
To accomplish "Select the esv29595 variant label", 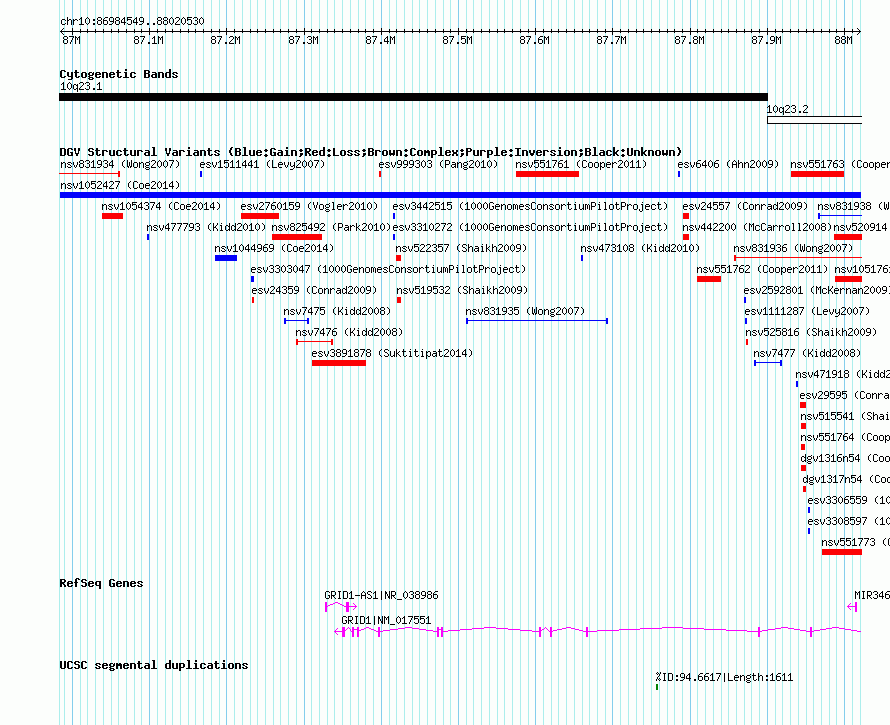I will pos(845,395).
